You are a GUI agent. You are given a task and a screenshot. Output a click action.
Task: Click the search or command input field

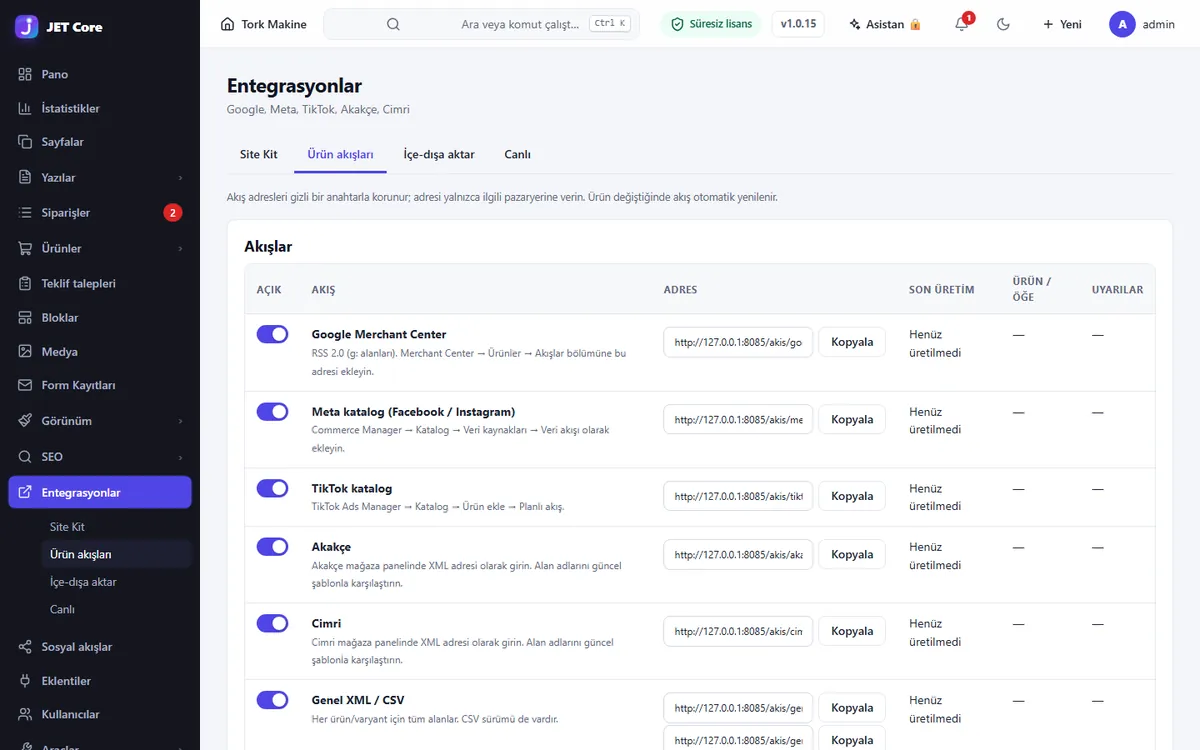(x=481, y=24)
